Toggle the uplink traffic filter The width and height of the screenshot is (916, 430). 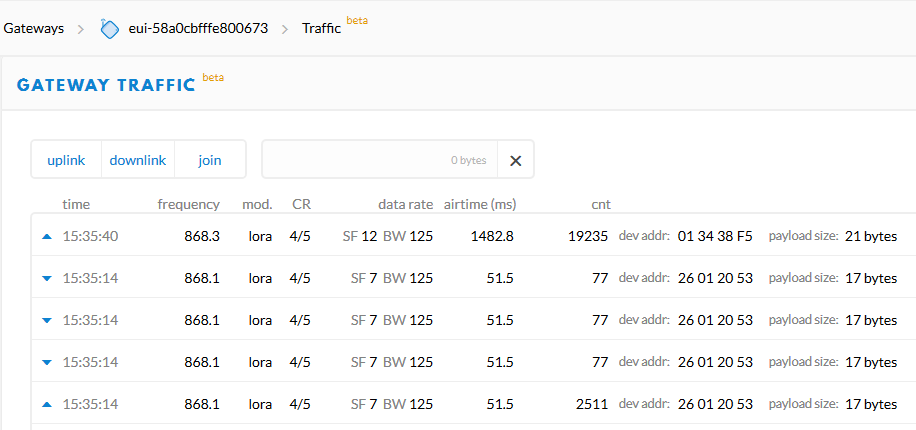pos(66,160)
